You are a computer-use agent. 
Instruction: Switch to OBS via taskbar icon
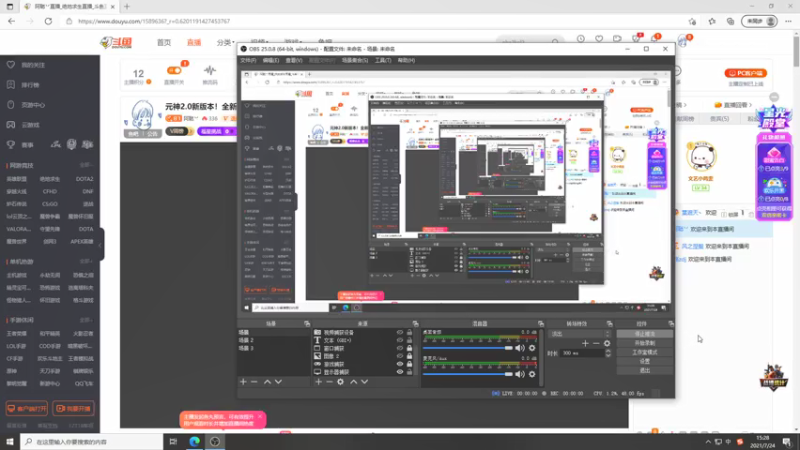click(215, 441)
